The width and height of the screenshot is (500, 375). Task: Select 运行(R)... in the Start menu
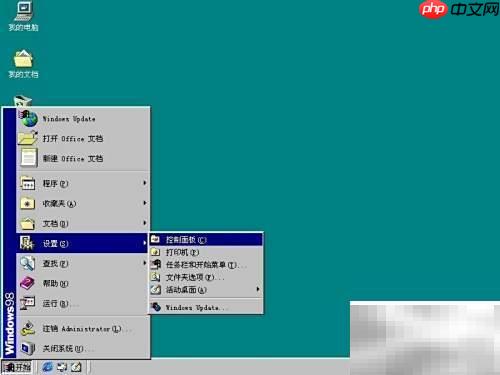83,303
